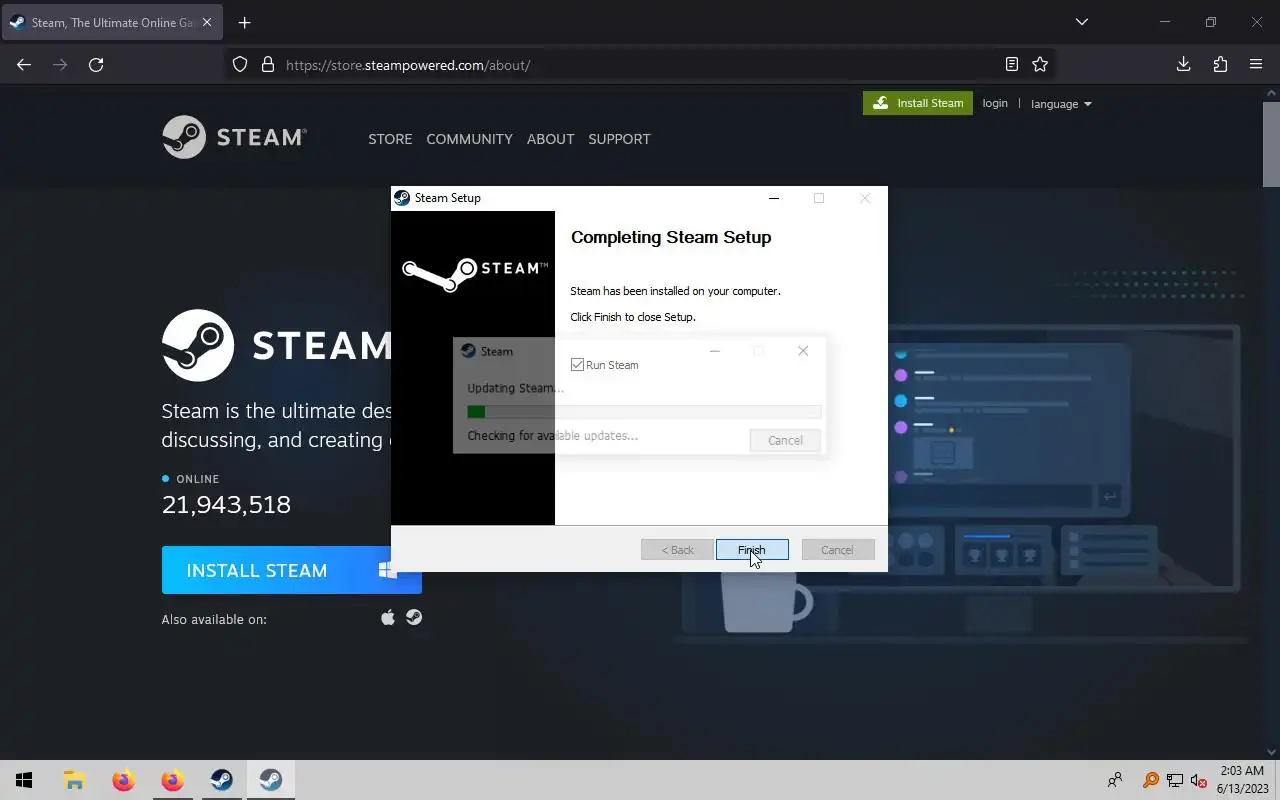The height and width of the screenshot is (800, 1280).
Task: Open File Explorer from the taskbar
Action: tap(74, 780)
